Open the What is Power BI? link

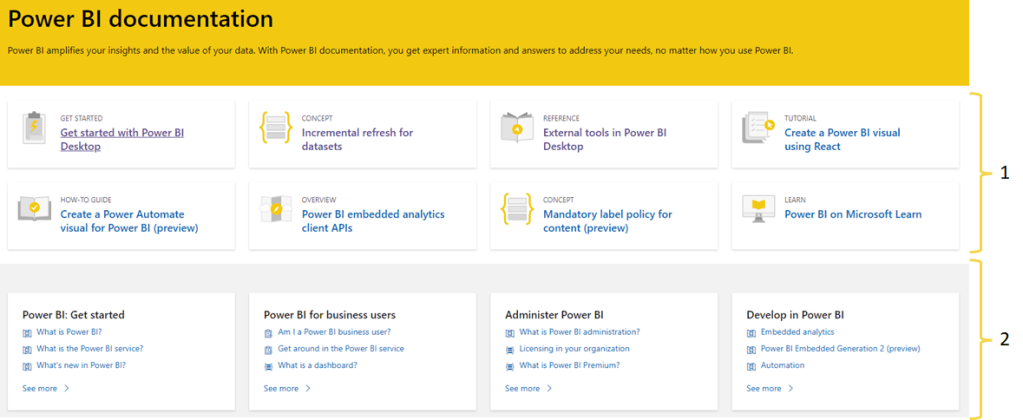[x=68, y=332]
